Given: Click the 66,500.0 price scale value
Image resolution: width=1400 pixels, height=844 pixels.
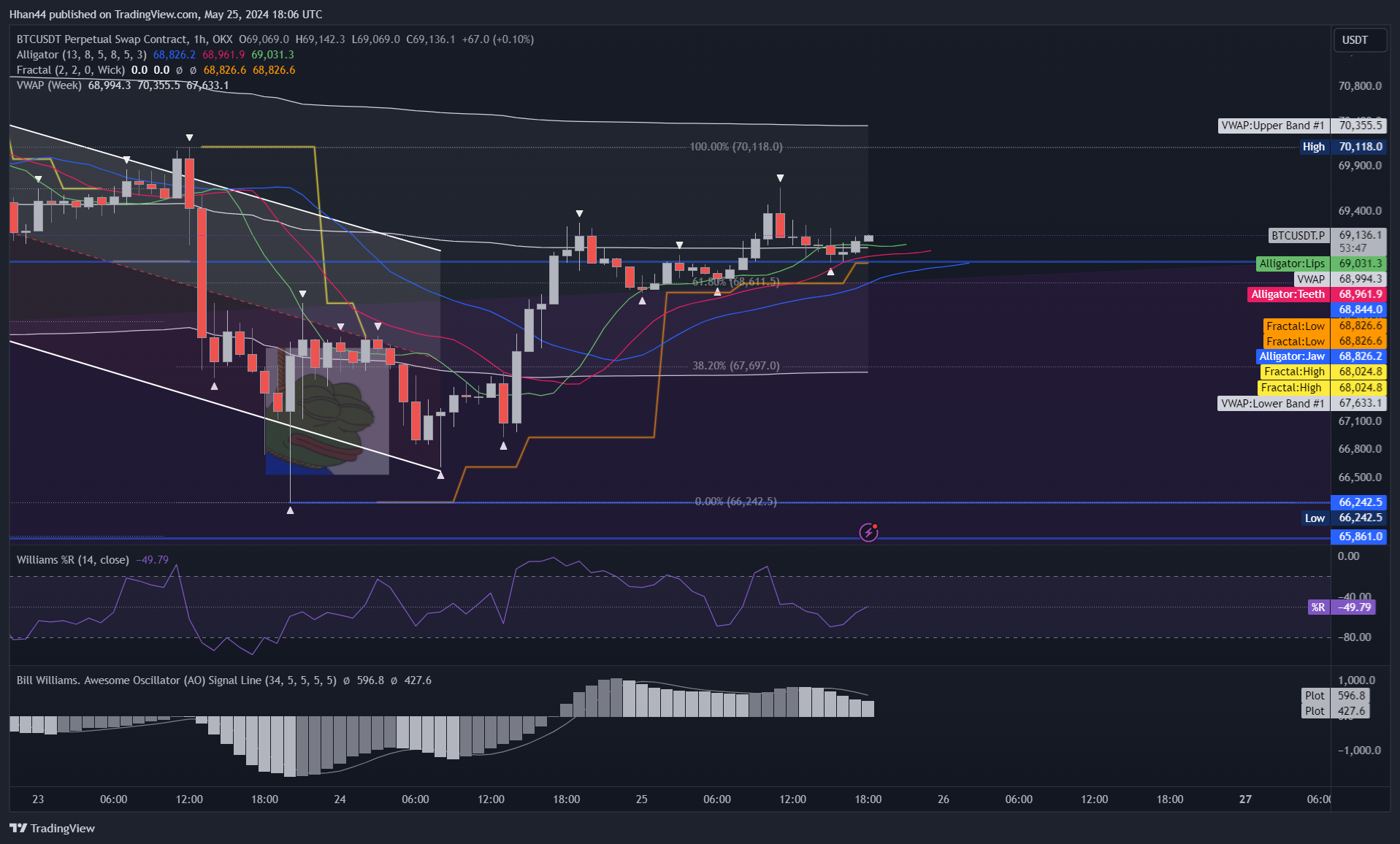Looking at the screenshot, I should [1360, 477].
